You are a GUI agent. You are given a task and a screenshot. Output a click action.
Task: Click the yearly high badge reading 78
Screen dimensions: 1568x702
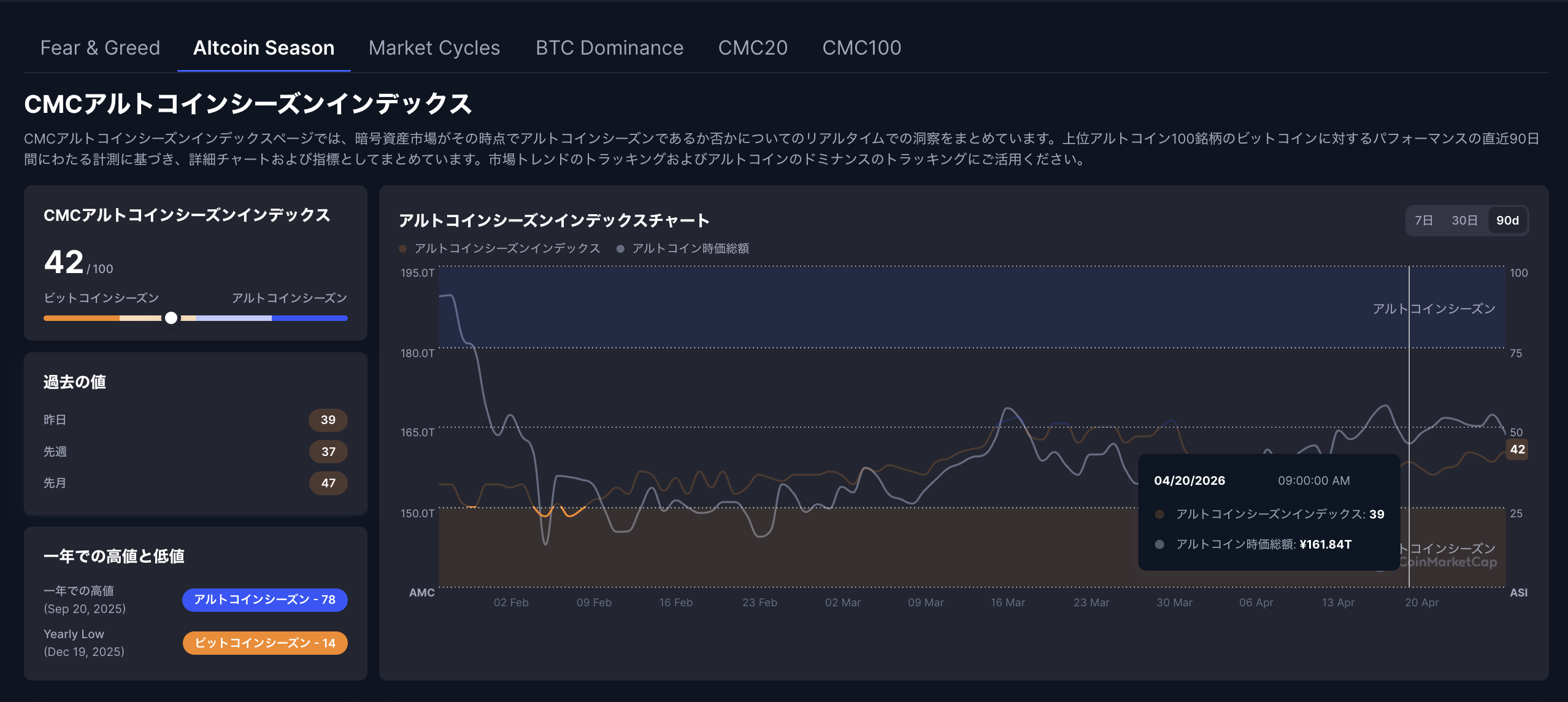(x=265, y=600)
